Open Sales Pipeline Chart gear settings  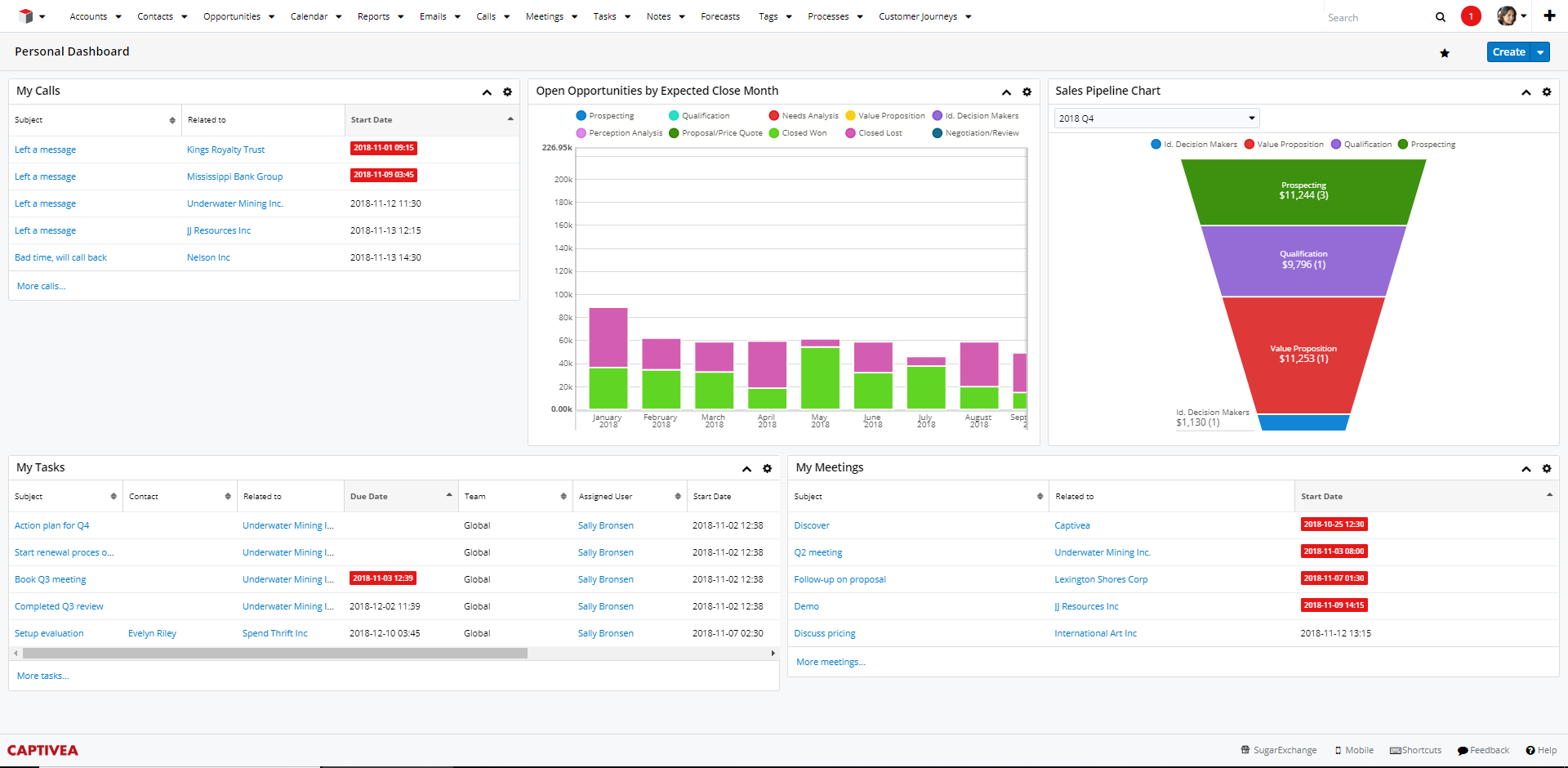1547,92
